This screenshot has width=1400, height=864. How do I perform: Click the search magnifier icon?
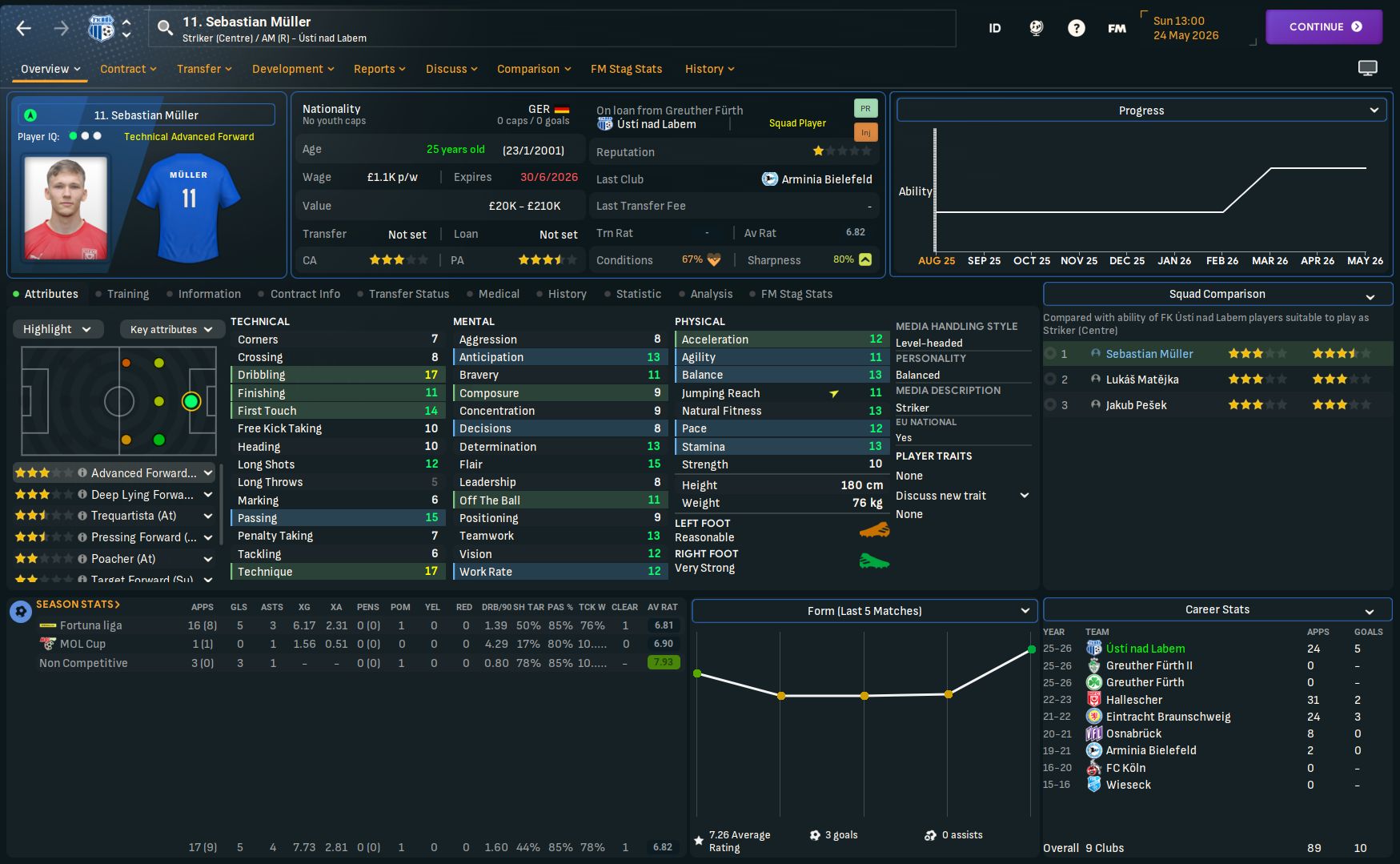click(x=165, y=28)
